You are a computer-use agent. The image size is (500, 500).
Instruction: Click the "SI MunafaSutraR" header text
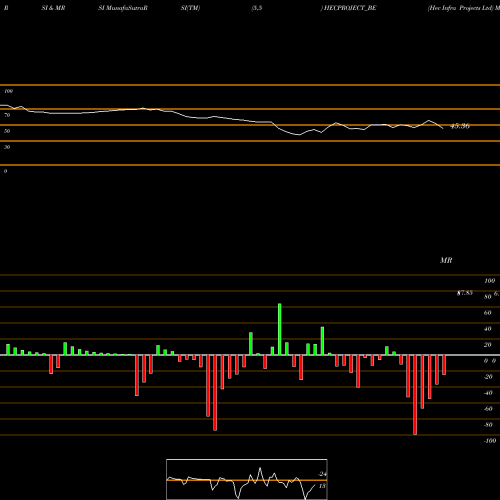[123, 8]
